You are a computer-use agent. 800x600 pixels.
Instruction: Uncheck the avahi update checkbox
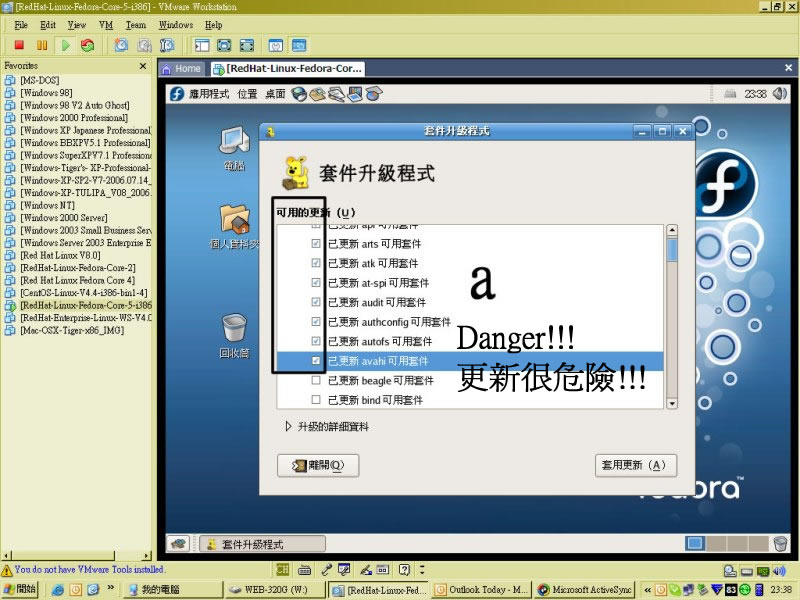click(x=316, y=361)
